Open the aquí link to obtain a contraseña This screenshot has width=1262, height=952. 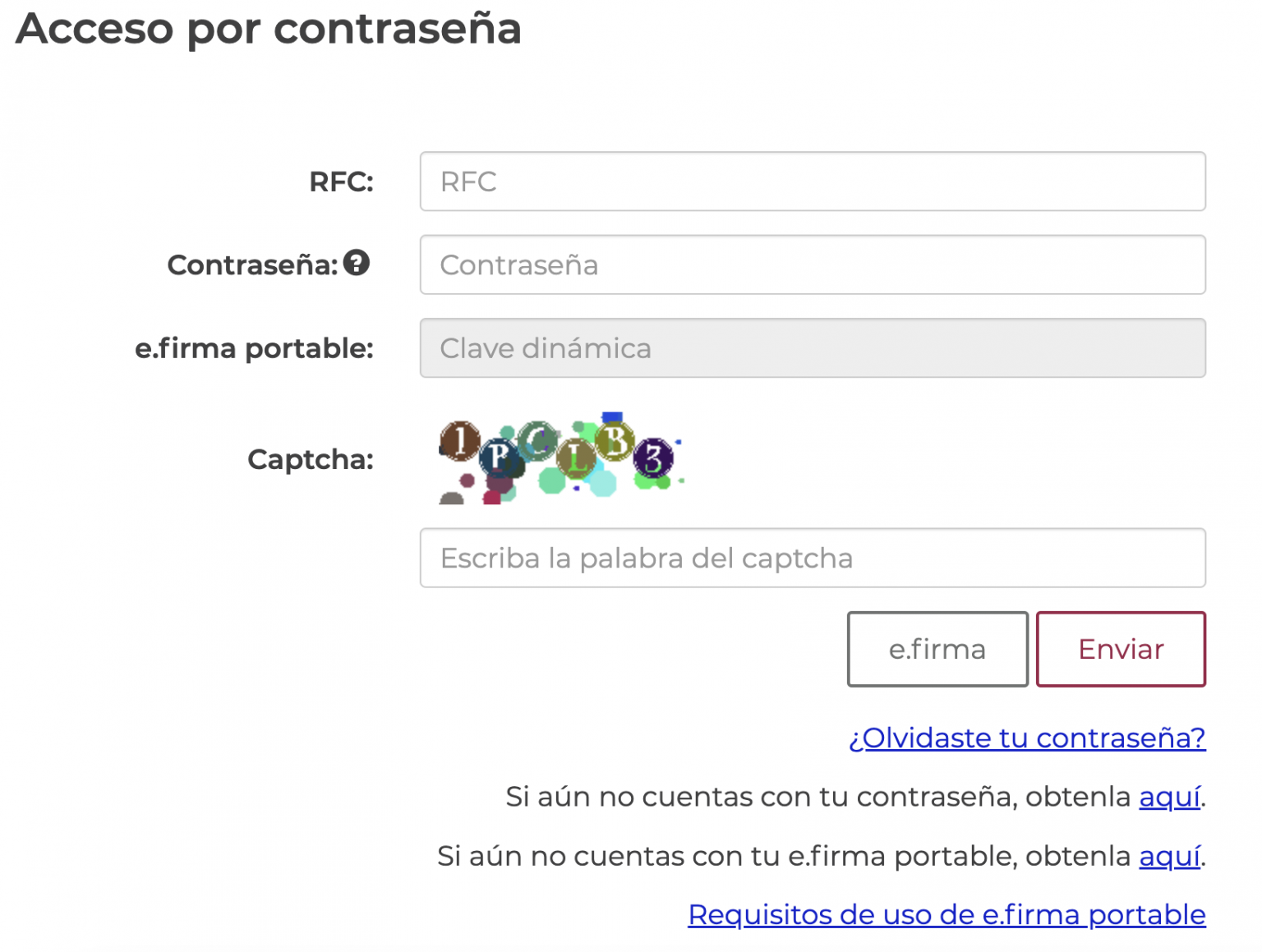pyautogui.click(x=1170, y=796)
